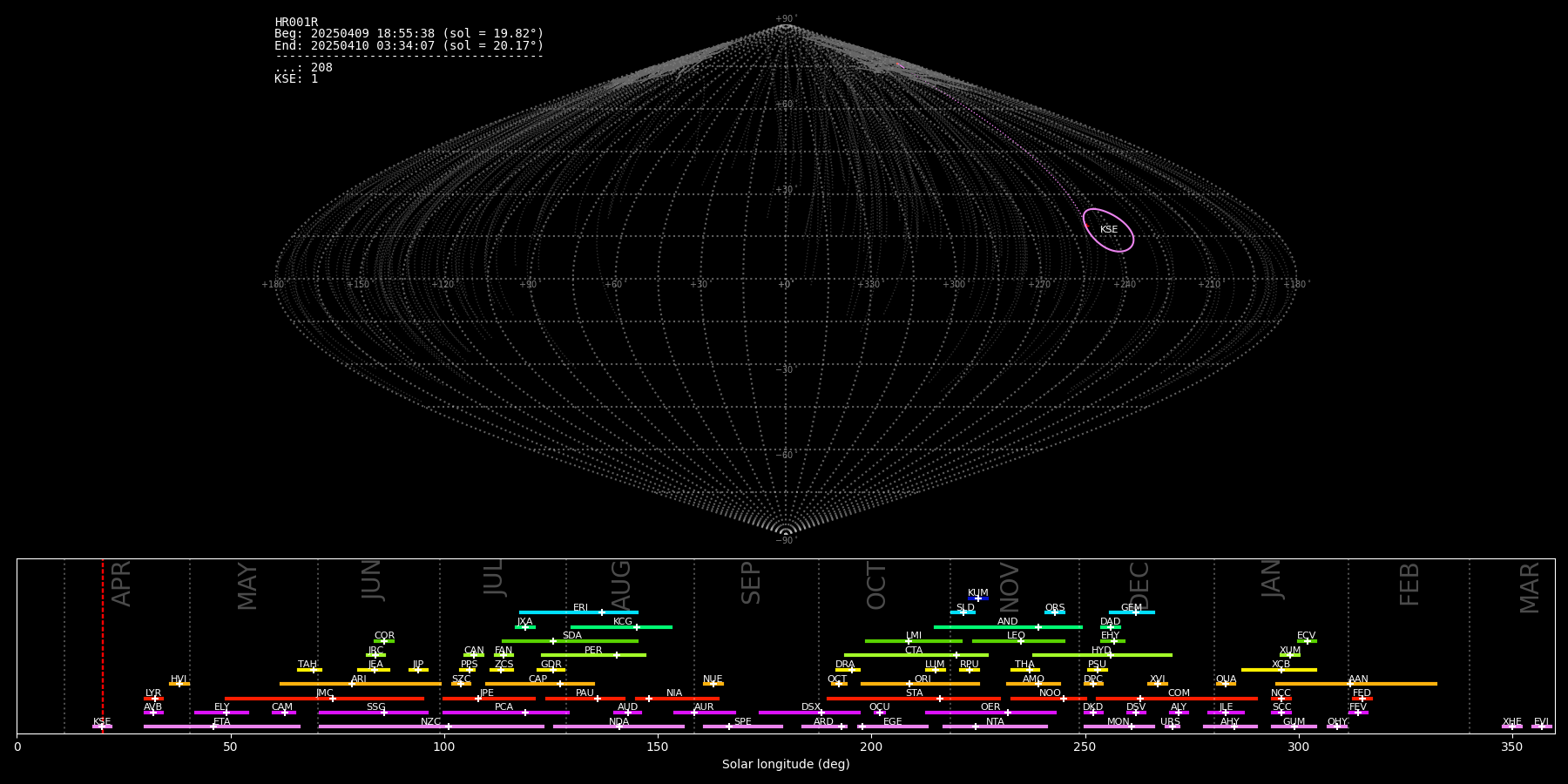Select the DRA shower label
Viewport: 1568px width, 784px height.
click(x=845, y=664)
